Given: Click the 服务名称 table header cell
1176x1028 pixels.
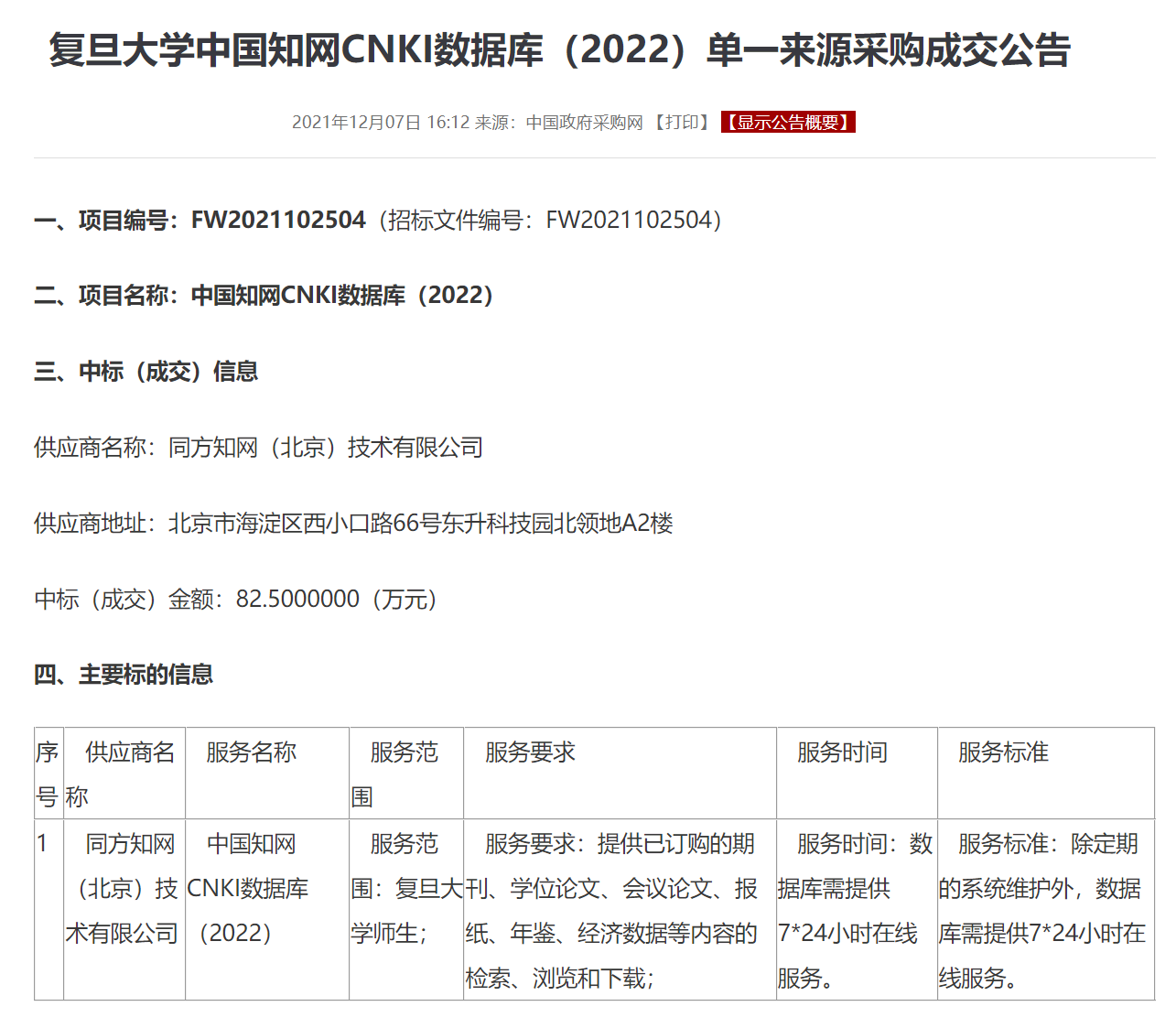Looking at the screenshot, I should 267,774.
